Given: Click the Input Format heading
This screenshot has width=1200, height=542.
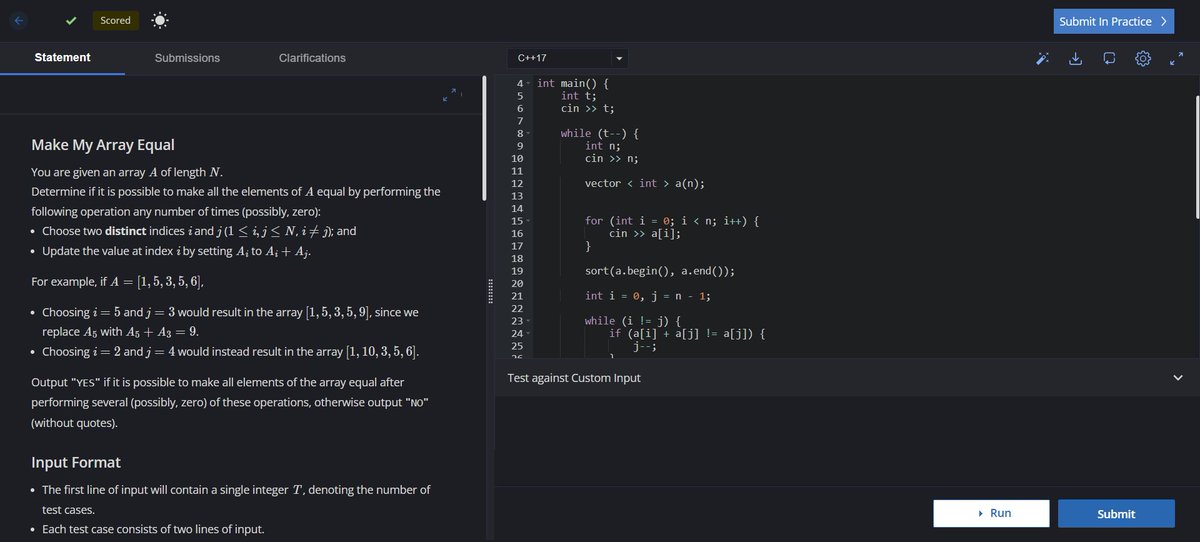Looking at the screenshot, I should [x=76, y=462].
